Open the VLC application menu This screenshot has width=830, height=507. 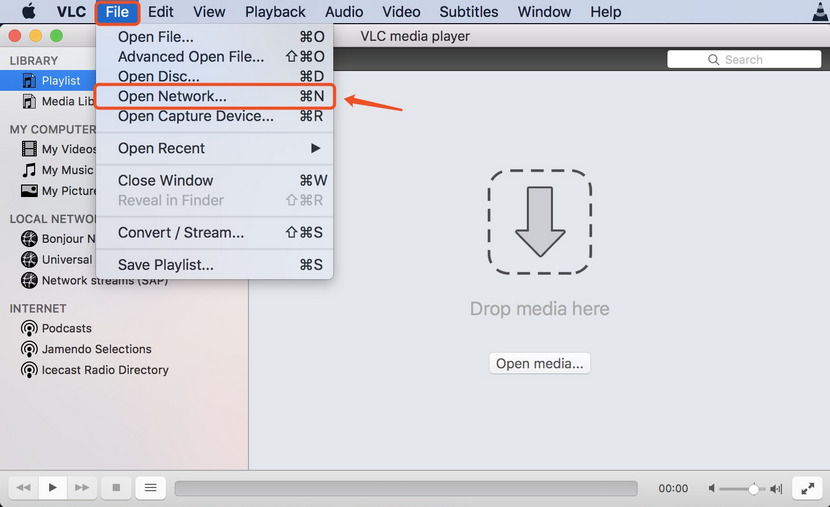click(x=71, y=12)
